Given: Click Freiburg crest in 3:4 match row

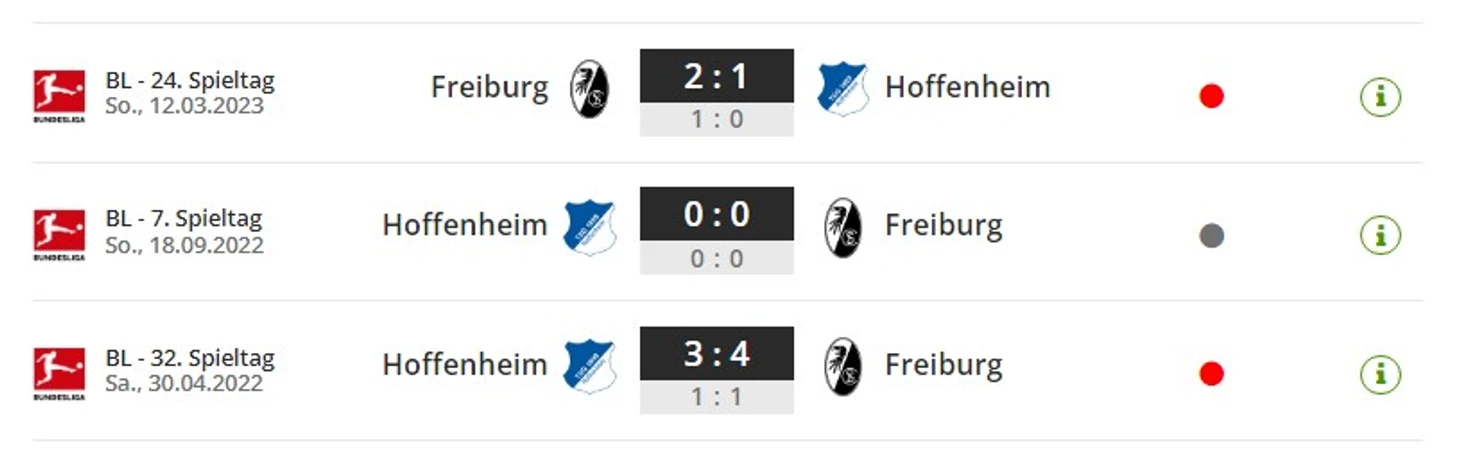Looking at the screenshot, I should pos(843,366).
